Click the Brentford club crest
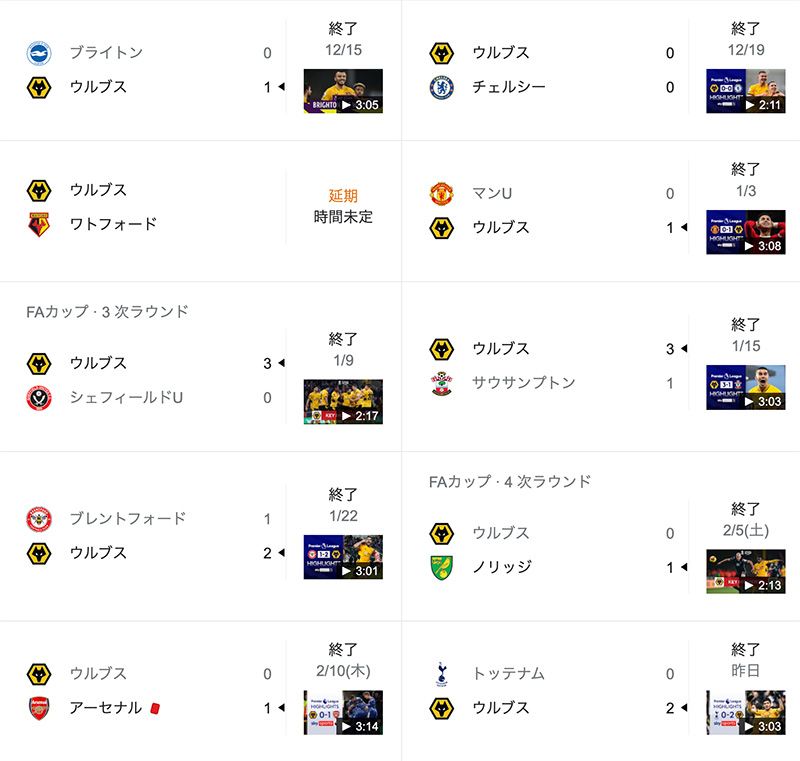Screen dimensions: 800x761 (39, 519)
